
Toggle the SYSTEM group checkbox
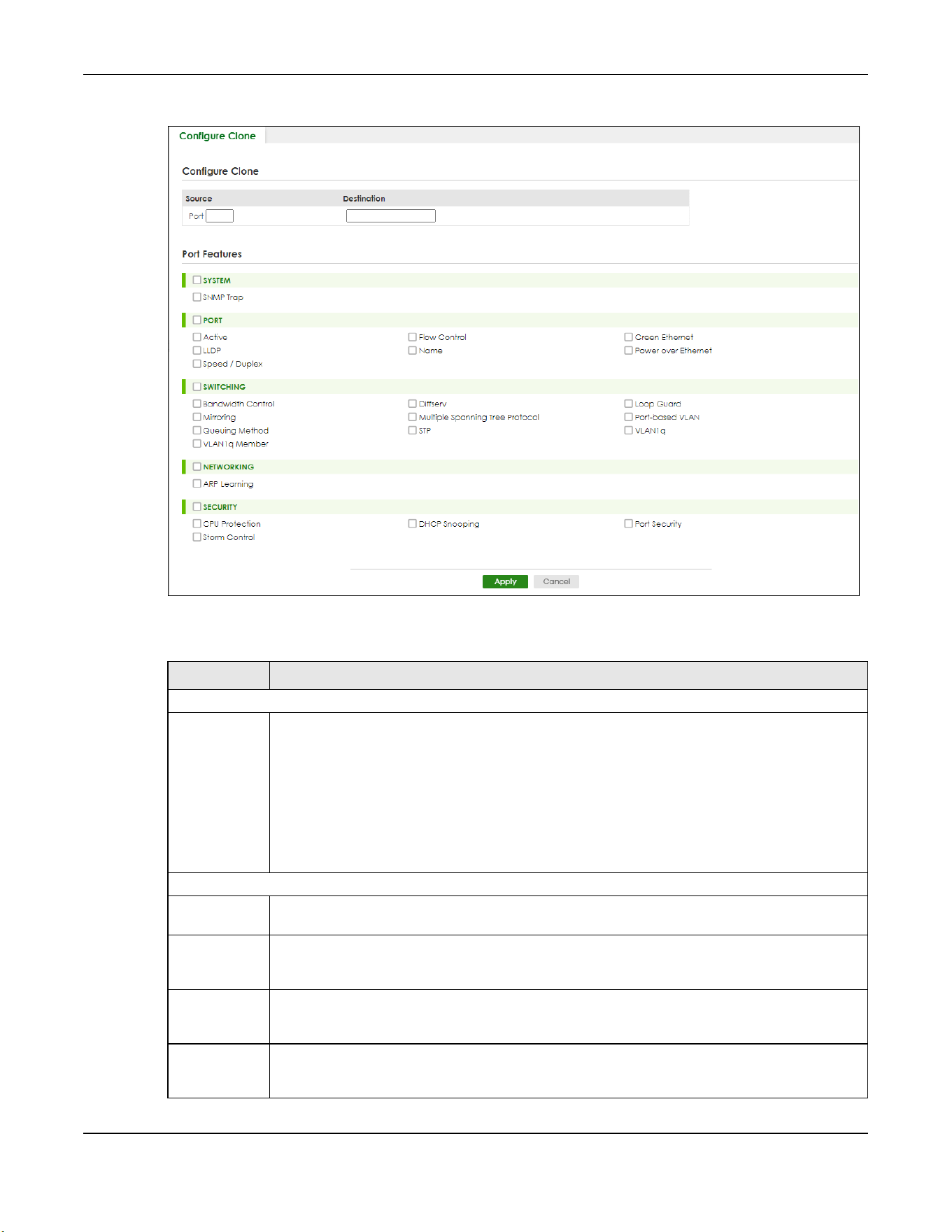pyautogui.click(x=197, y=280)
